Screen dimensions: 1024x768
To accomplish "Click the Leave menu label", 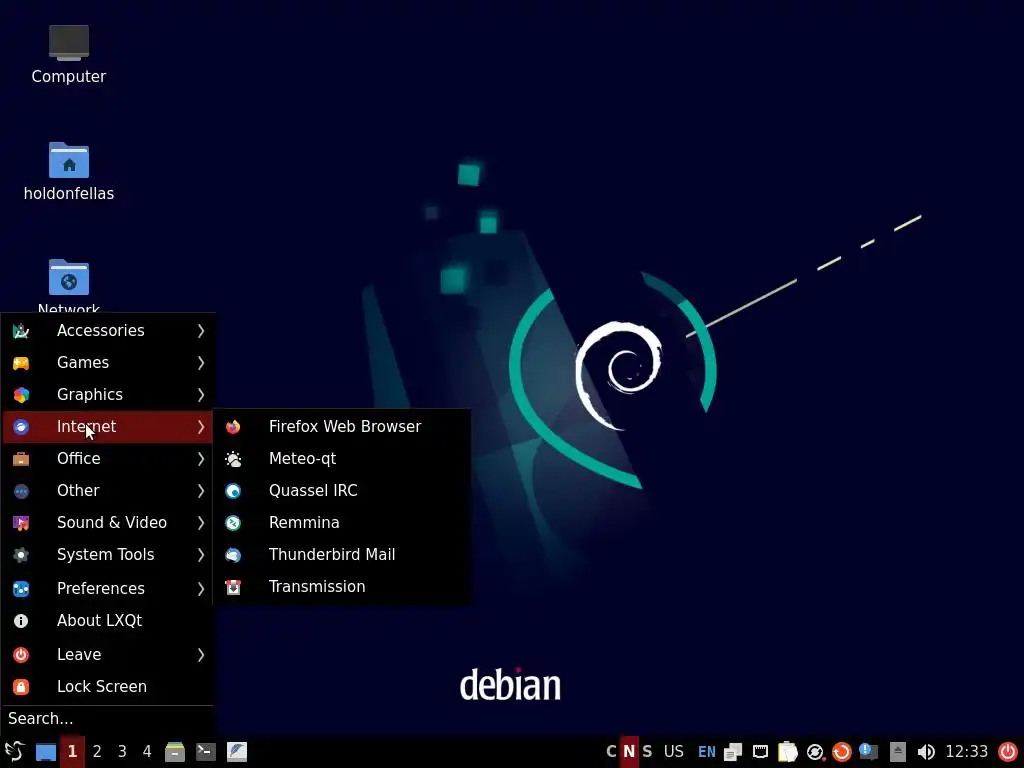I will point(79,654).
